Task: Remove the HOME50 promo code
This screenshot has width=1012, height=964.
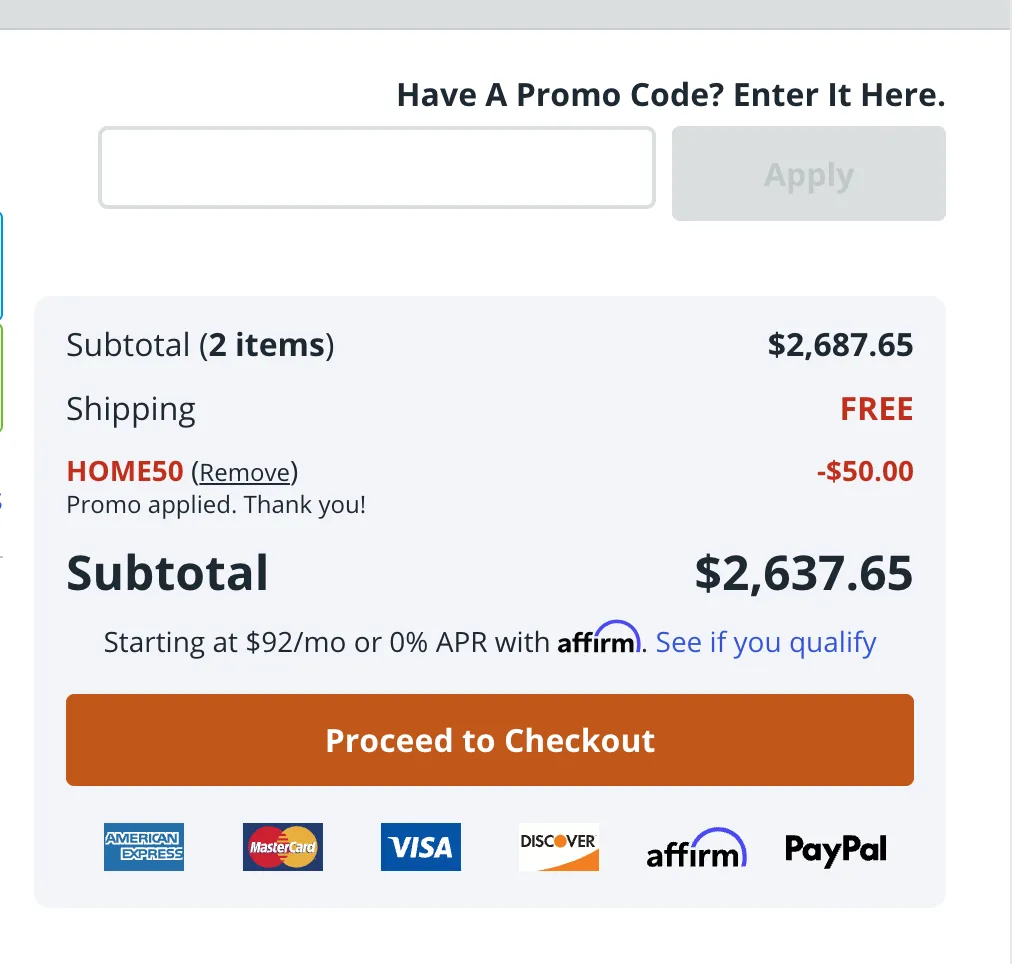Action: click(245, 472)
